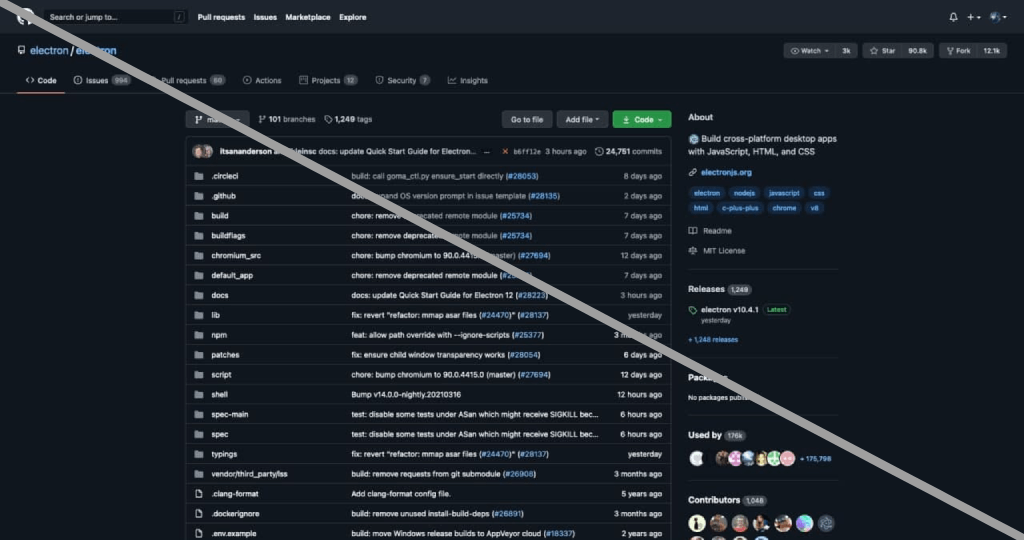Open pull request #28053 link

(x=522, y=176)
